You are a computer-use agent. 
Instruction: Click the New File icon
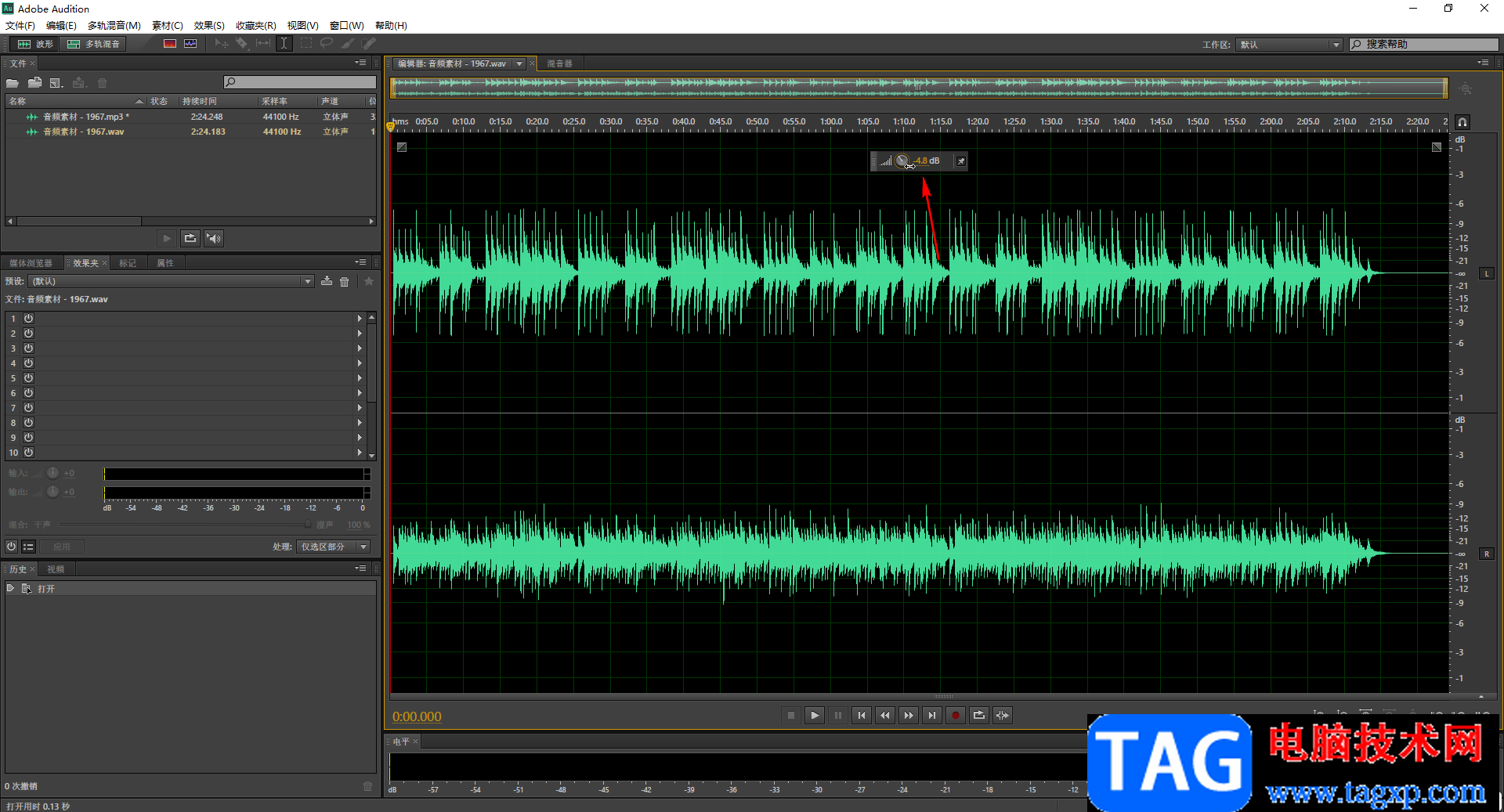(x=56, y=83)
